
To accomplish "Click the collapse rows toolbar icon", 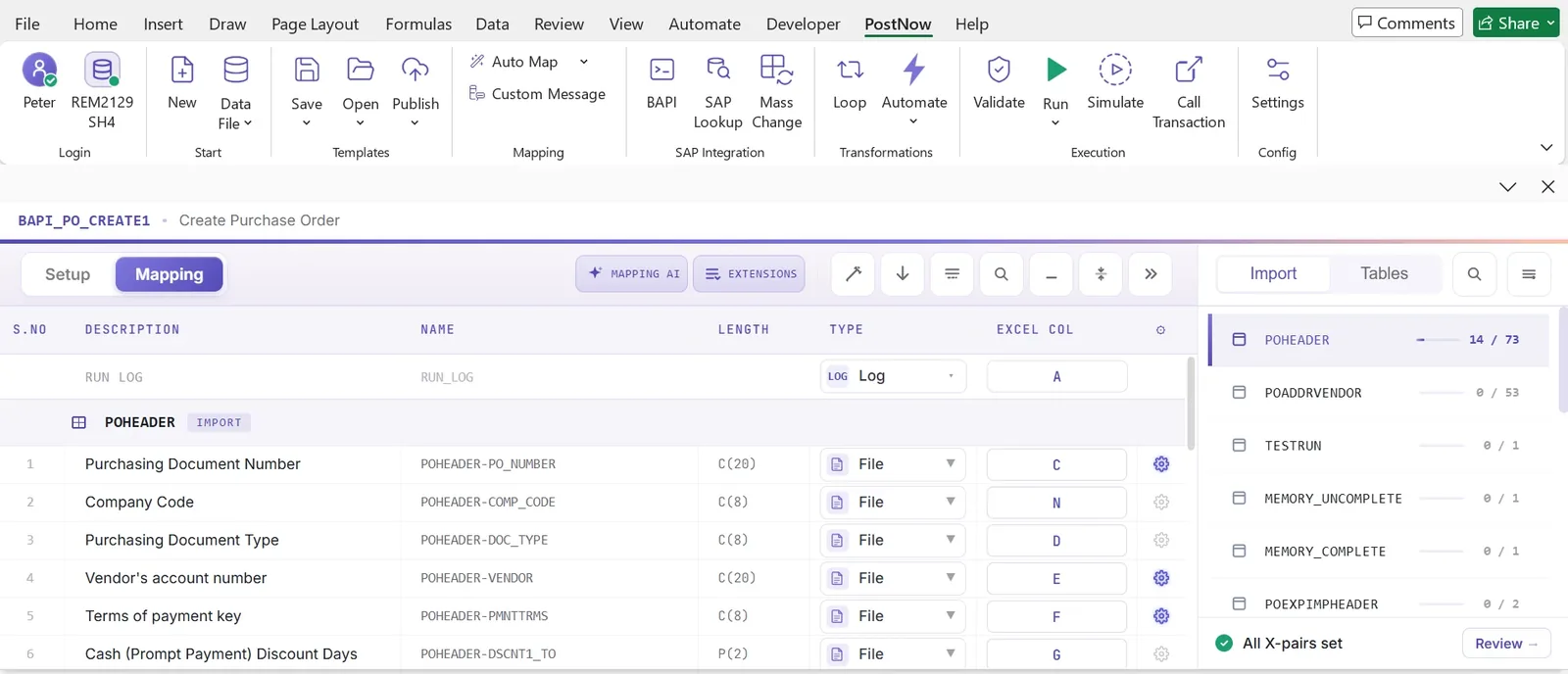I will [x=1101, y=274].
